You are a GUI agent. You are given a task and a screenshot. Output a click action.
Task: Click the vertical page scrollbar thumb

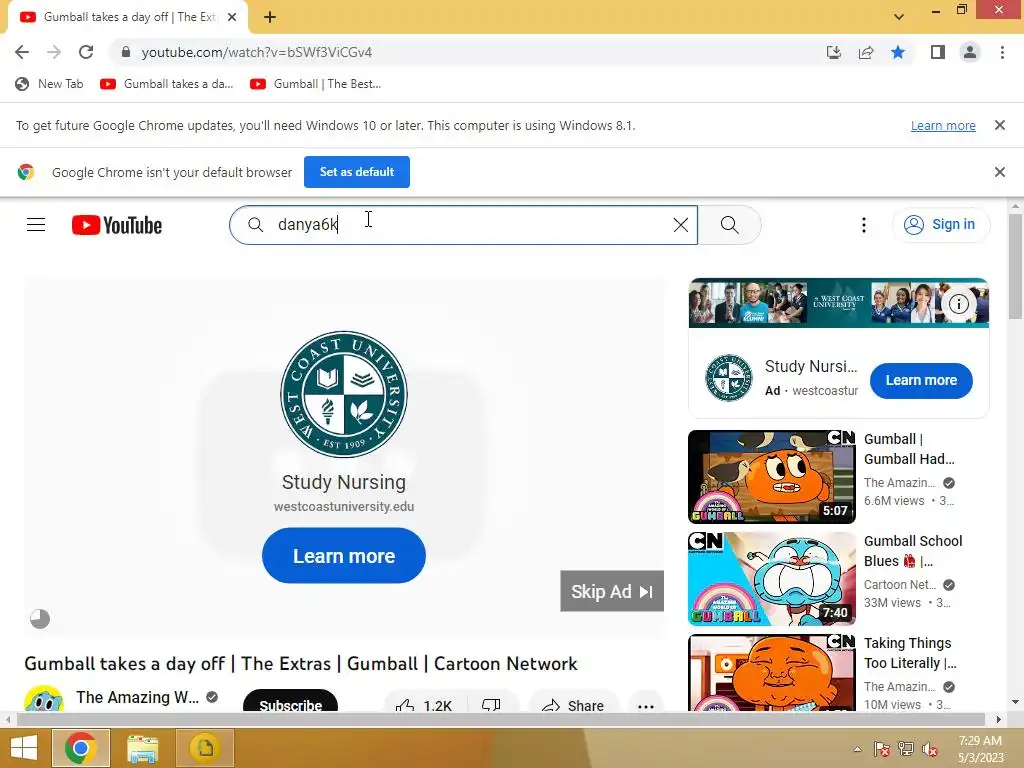tap(1015, 266)
